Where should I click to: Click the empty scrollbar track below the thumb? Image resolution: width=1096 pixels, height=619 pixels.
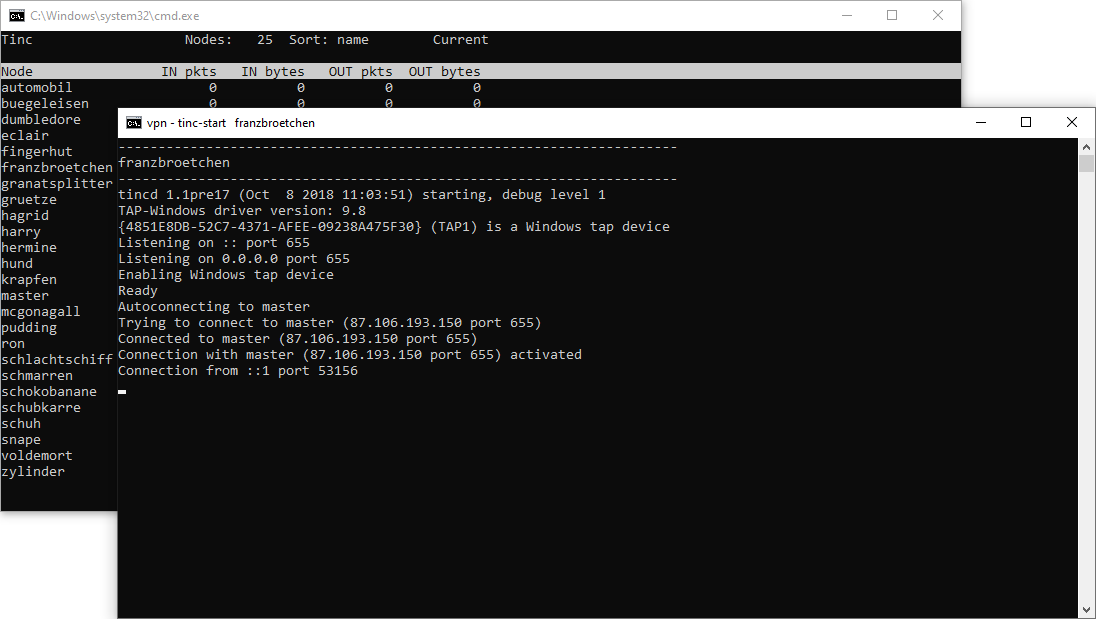click(x=1086, y=400)
